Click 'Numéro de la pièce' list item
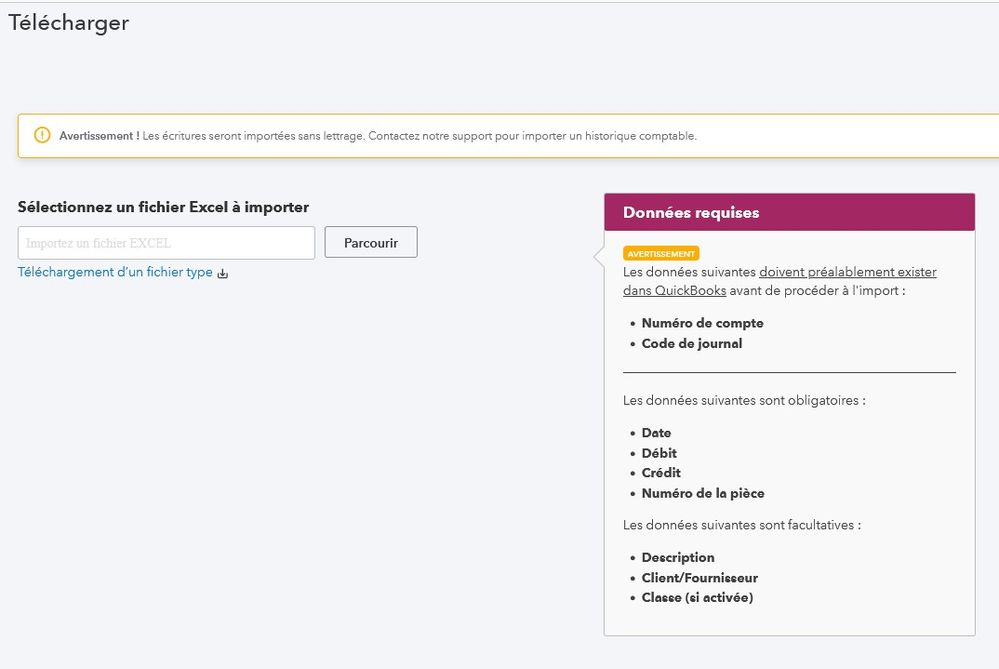This screenshot has height=669, width=999. 703,492
